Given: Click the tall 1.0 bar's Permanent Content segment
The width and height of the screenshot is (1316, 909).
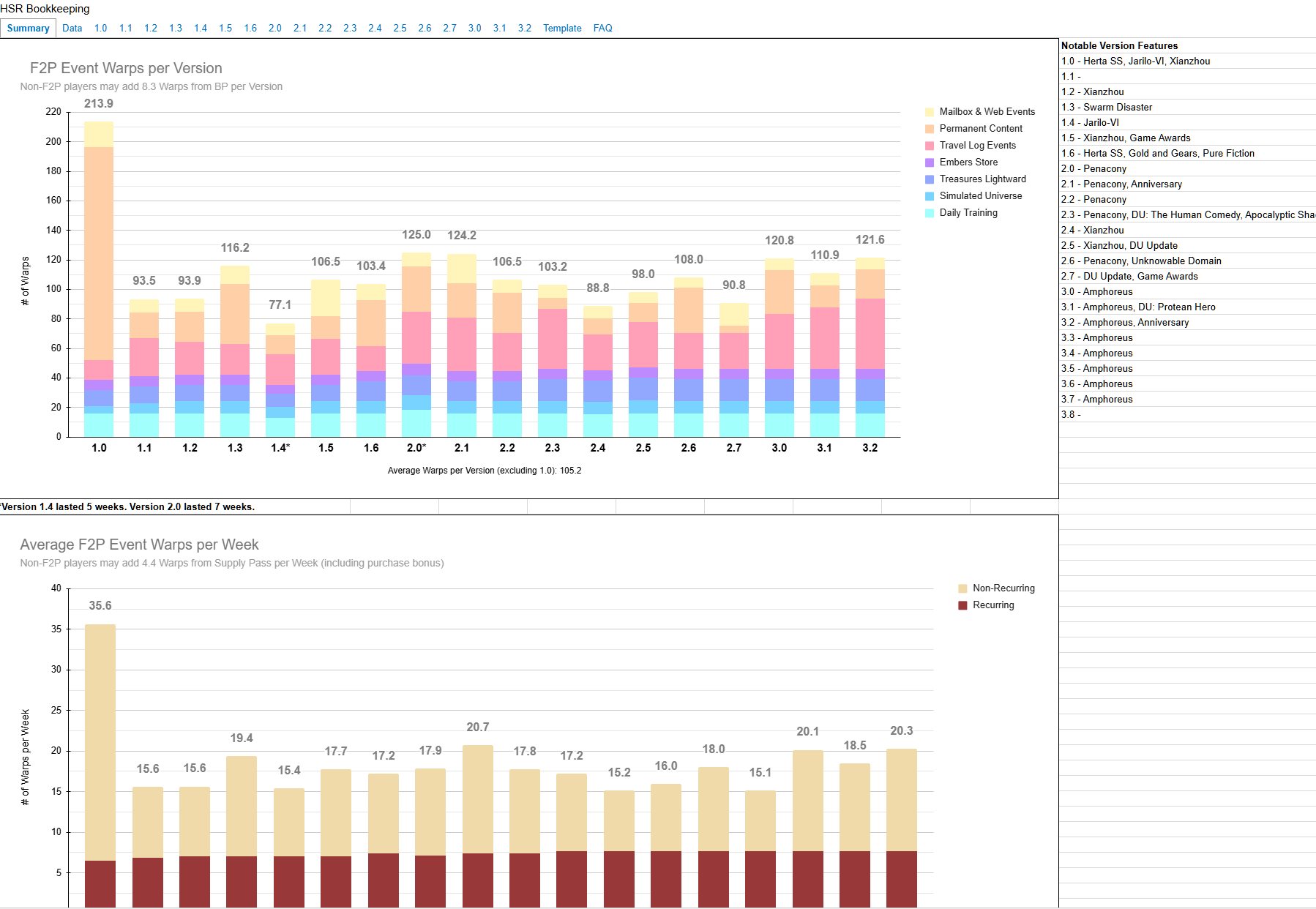Looking at the screenshot, I should (x=99, y=253).
